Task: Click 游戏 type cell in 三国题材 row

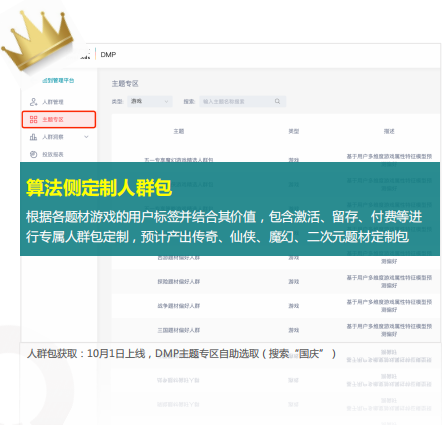Action: [294, 330]
